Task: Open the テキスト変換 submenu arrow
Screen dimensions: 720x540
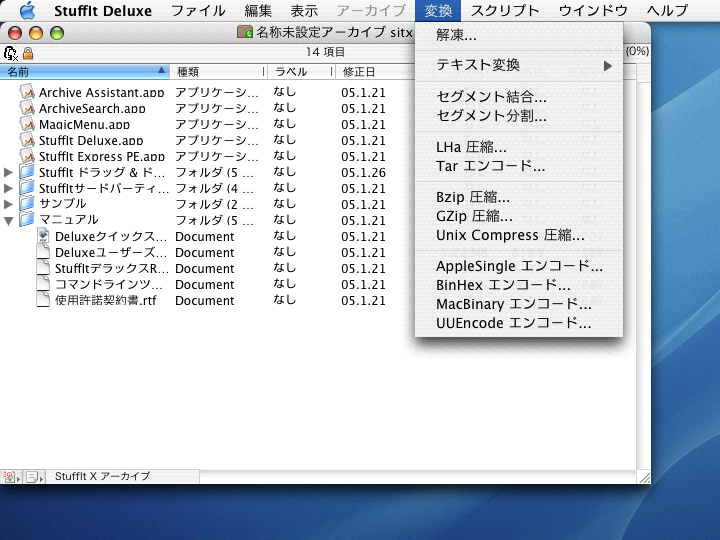Action: click(x=608, y=66)
